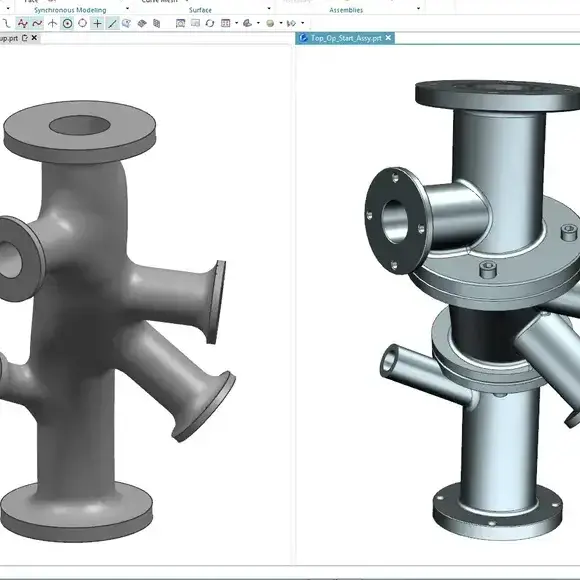Switch to the Top_Op_Start_Assy.prt tab
Screen dimensions: 580x580
[345, 38]
